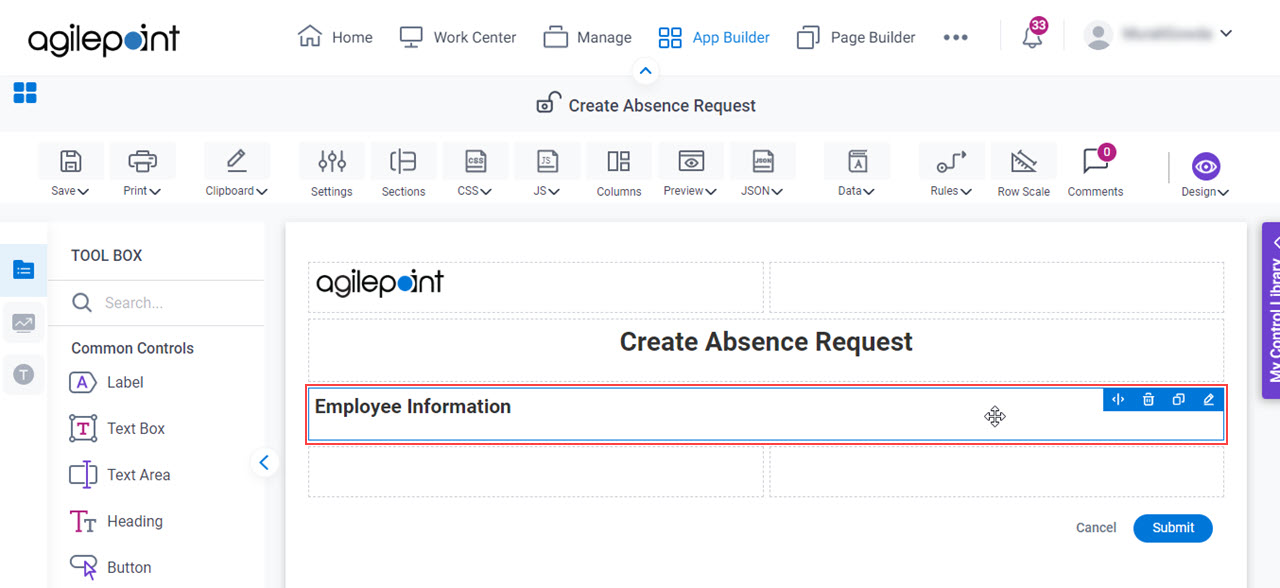This screenshot has width=1280, height=588.
Task: Select the Label control in toolbox
Action: click(106, 382)
